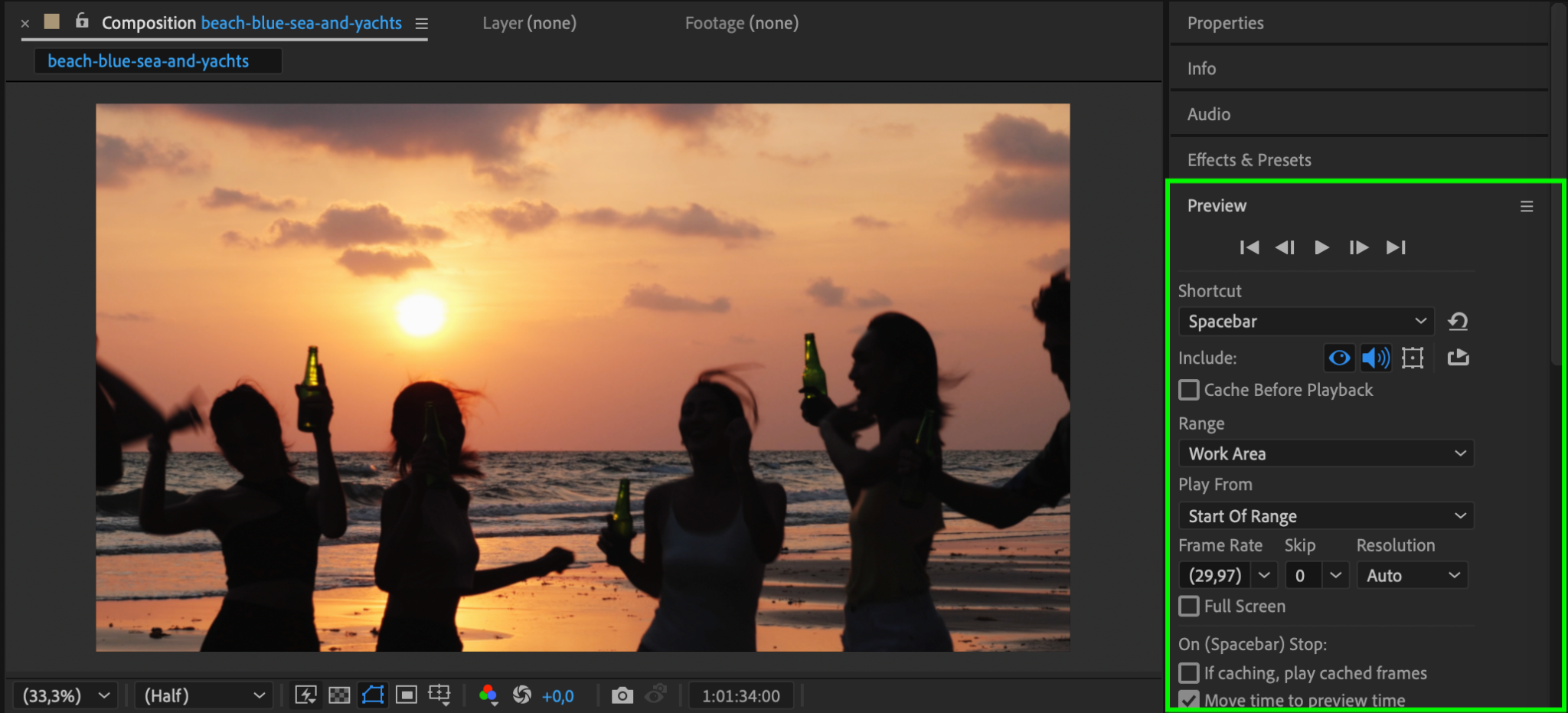The image size is (1568, 713).
Task: Reset the preview shortcut settings icon
Action: coord(1458,322)
